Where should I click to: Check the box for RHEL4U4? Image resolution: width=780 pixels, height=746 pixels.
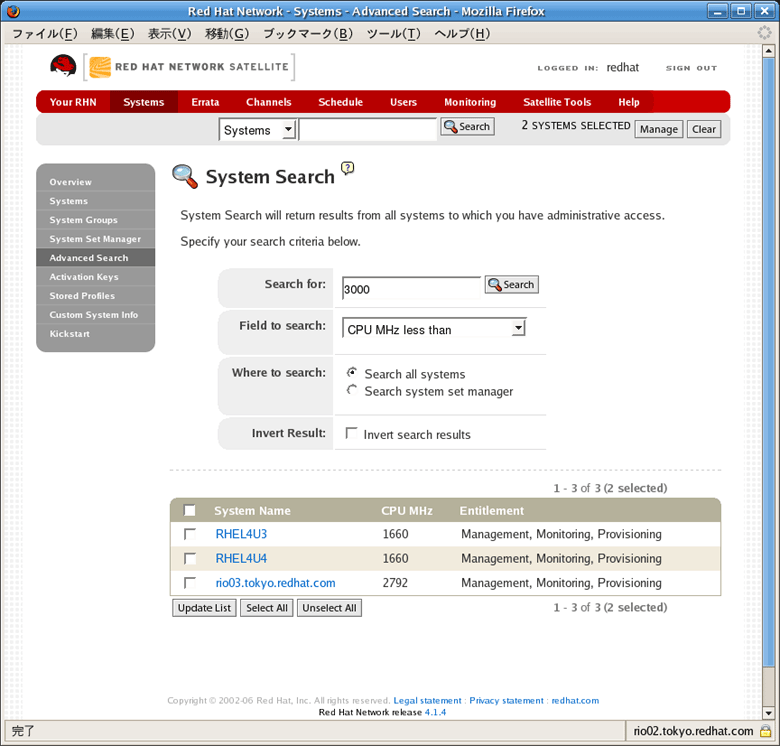coord(190,559)
